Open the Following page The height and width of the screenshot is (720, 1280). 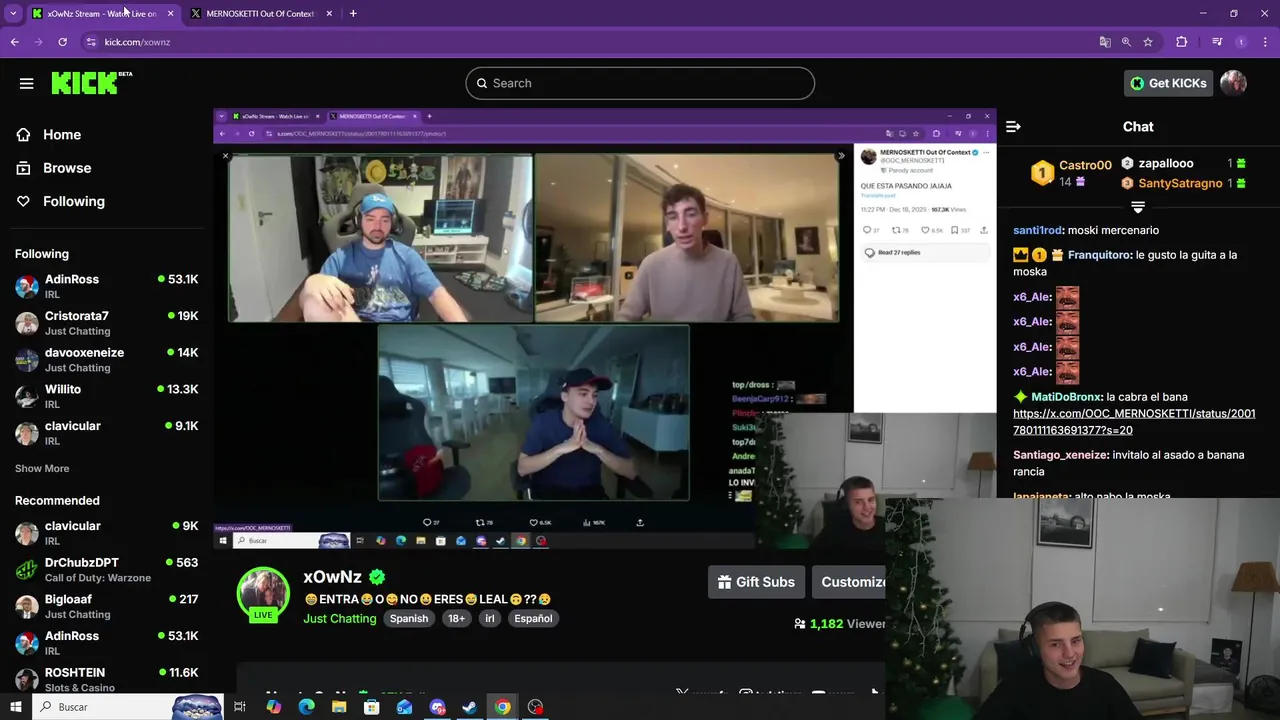(73, 201)
